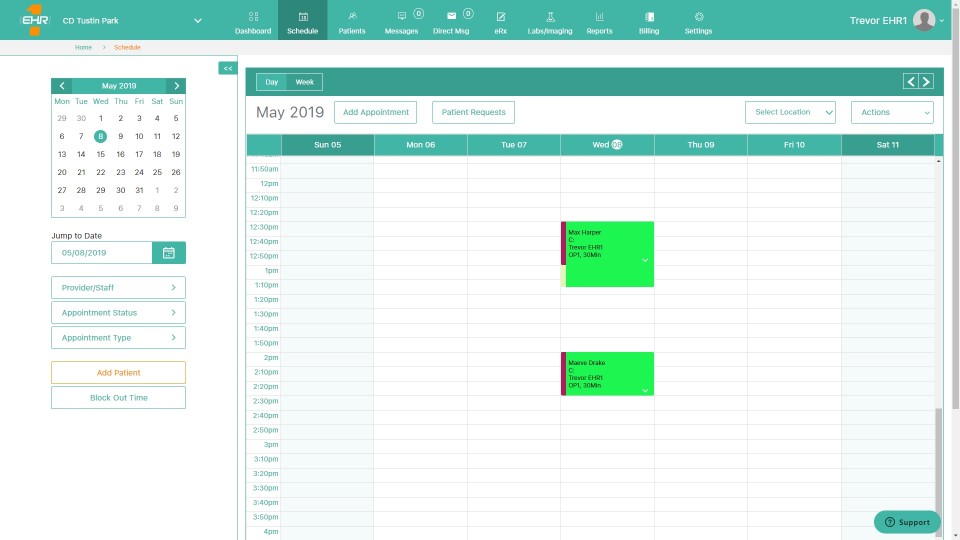Image resolution: width=960 pixels, height=540 pixels.
Task: Click Add Appointment button
Action: 375,112
